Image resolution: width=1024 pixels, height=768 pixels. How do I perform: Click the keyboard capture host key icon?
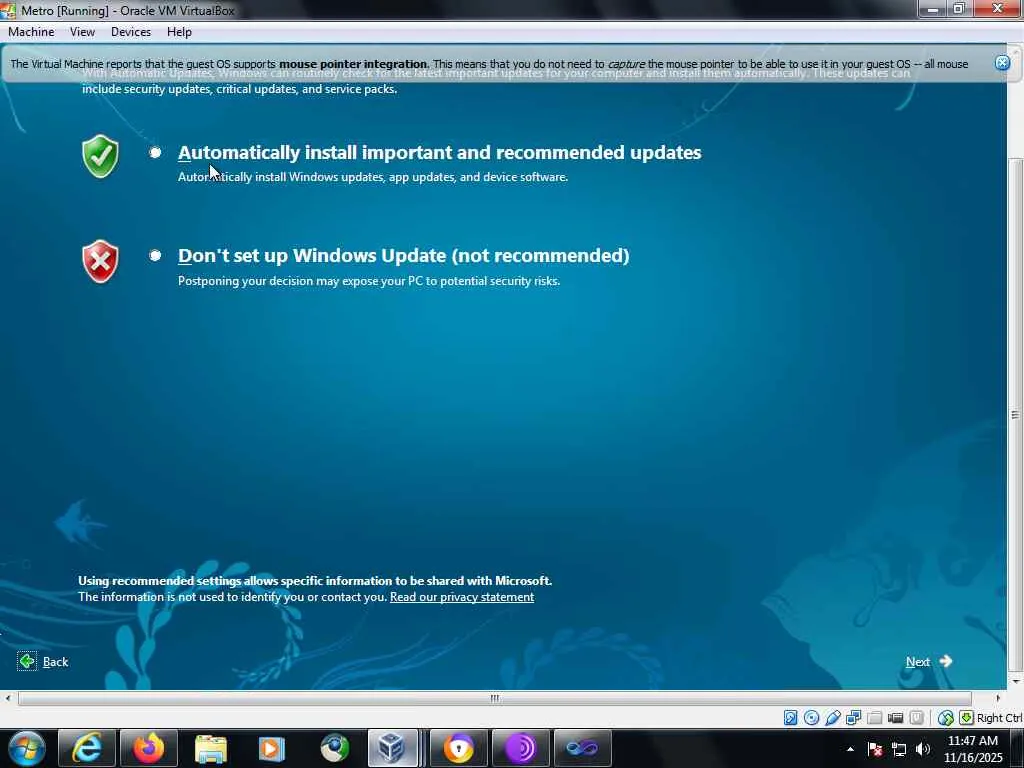pyautogui.click(x=966, y=718)
